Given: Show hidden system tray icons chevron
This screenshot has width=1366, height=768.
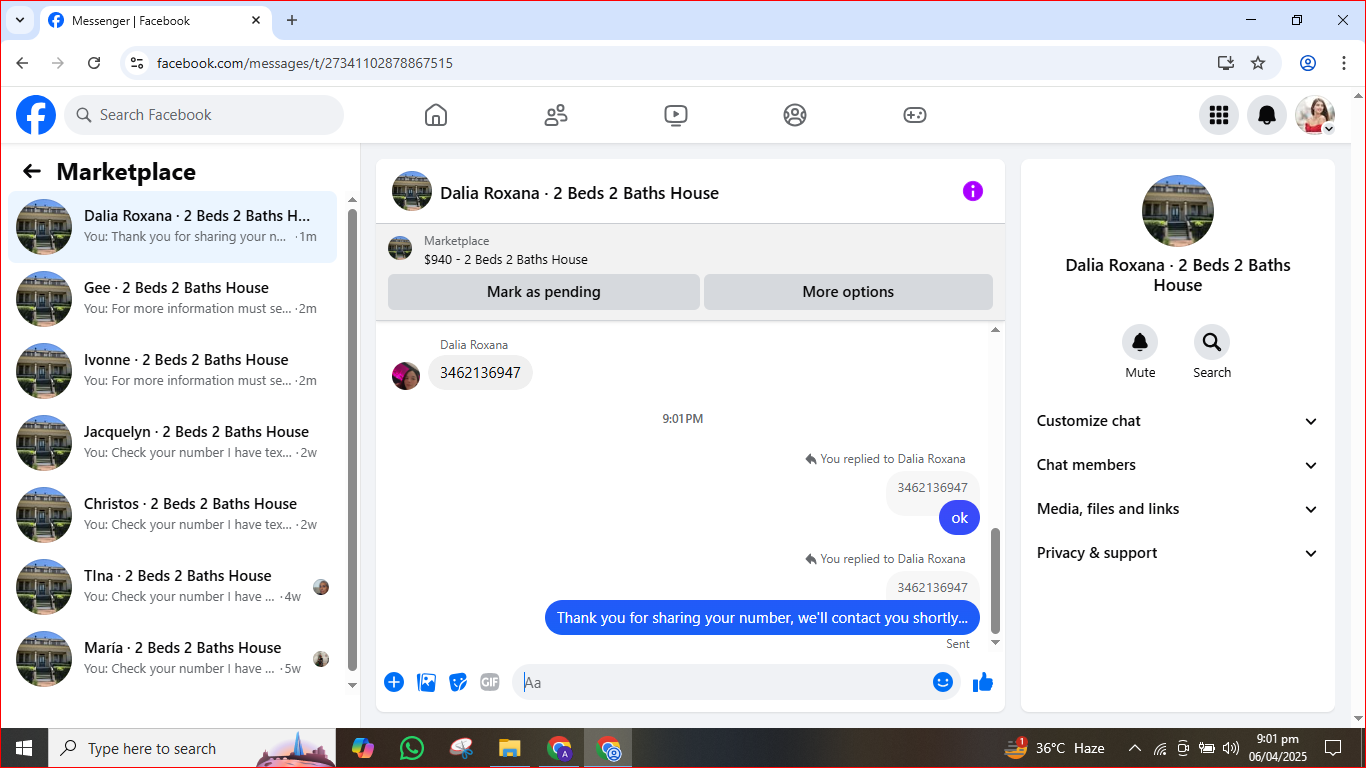Looking at the screenshot, I should (x=1134, y=748).
